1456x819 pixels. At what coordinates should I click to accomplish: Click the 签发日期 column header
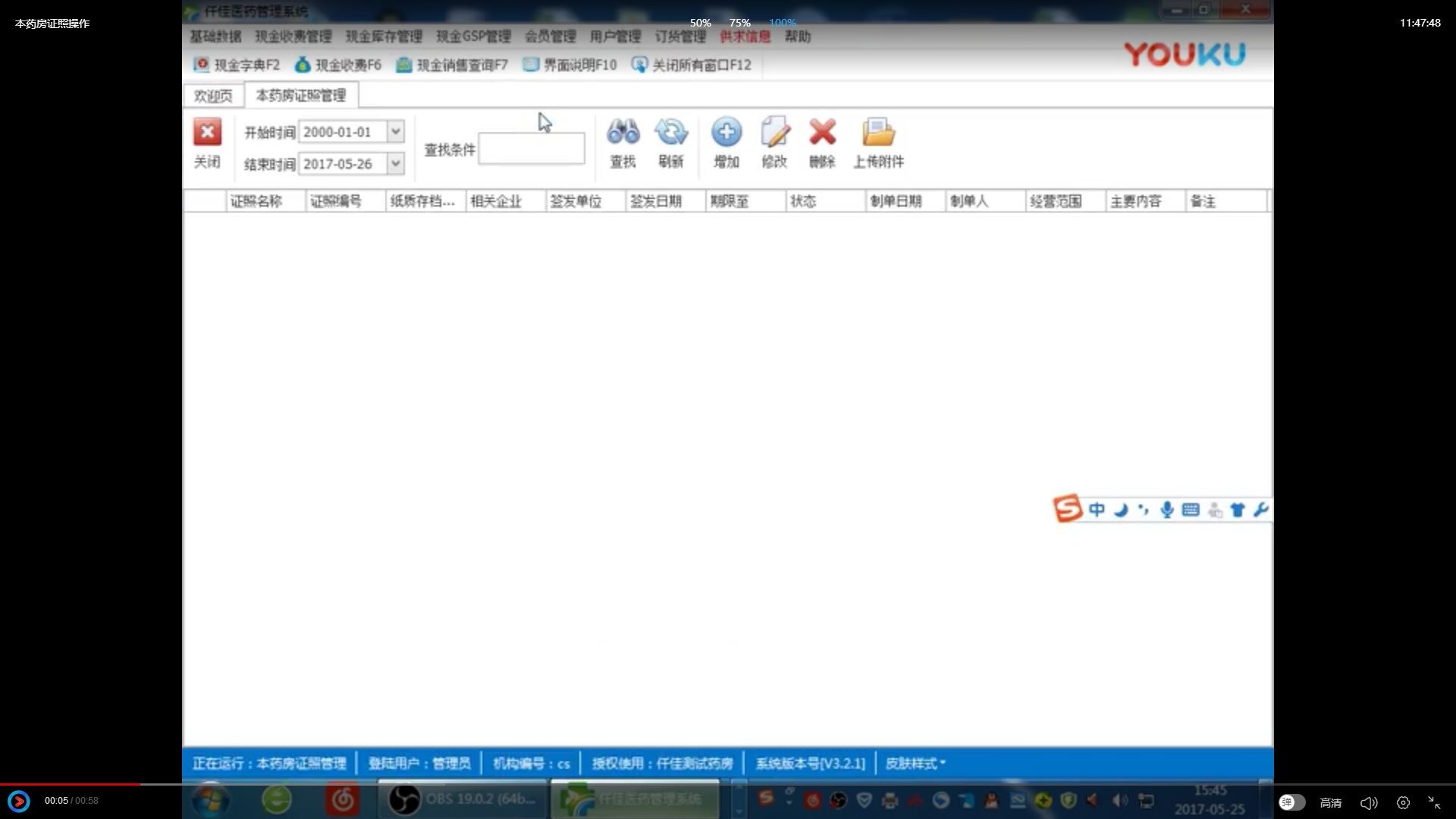coord(666,201)
